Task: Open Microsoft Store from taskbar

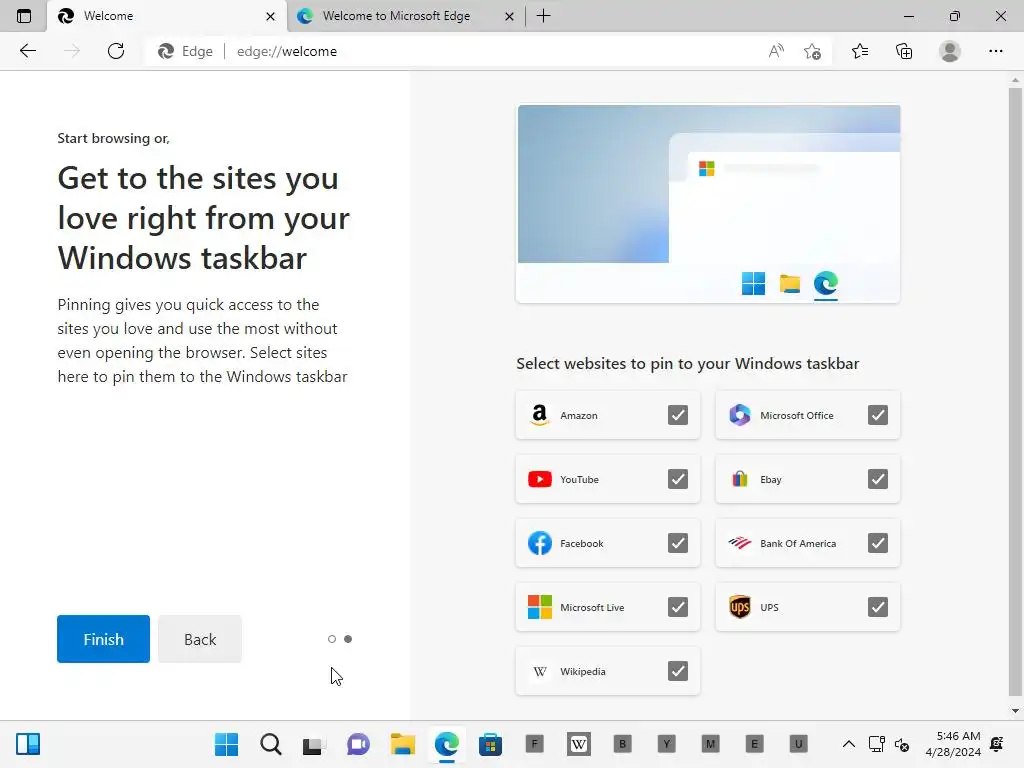Action: pyautogui.click(x=490, y=744)
